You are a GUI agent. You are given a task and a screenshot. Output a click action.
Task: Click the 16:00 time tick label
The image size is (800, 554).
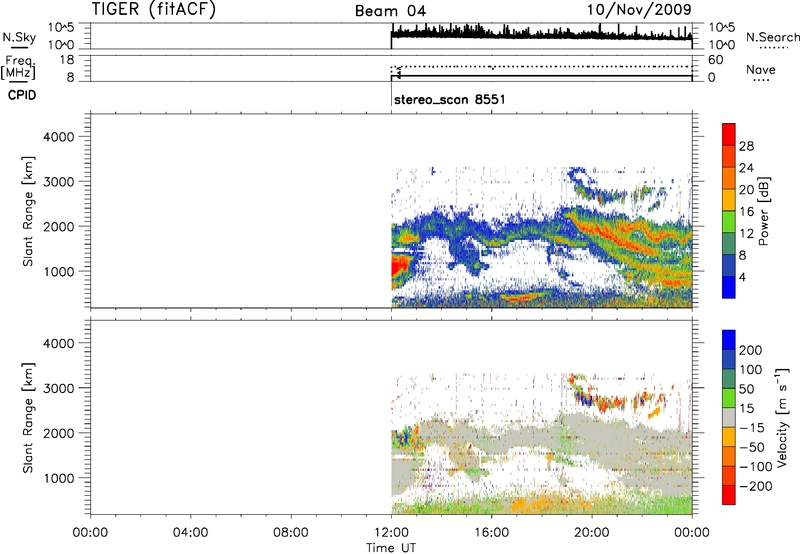tap(491, 533)
